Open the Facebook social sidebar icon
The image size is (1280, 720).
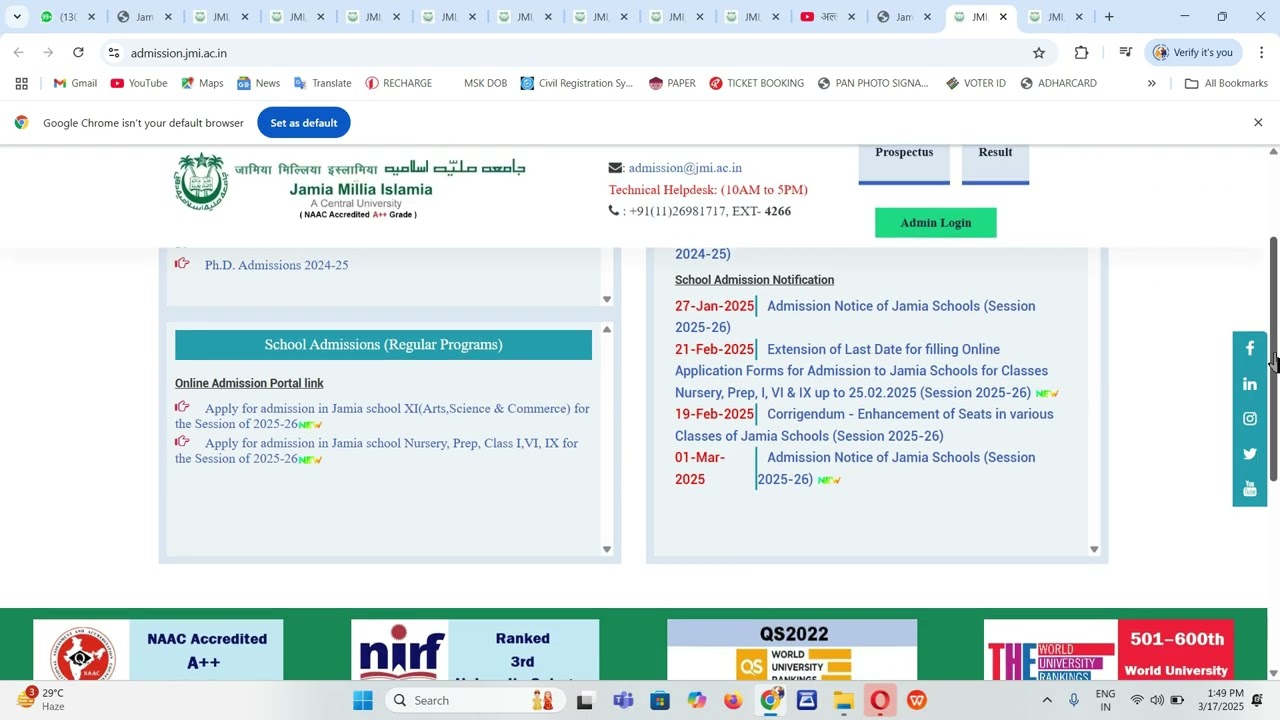coord(1249,349)
